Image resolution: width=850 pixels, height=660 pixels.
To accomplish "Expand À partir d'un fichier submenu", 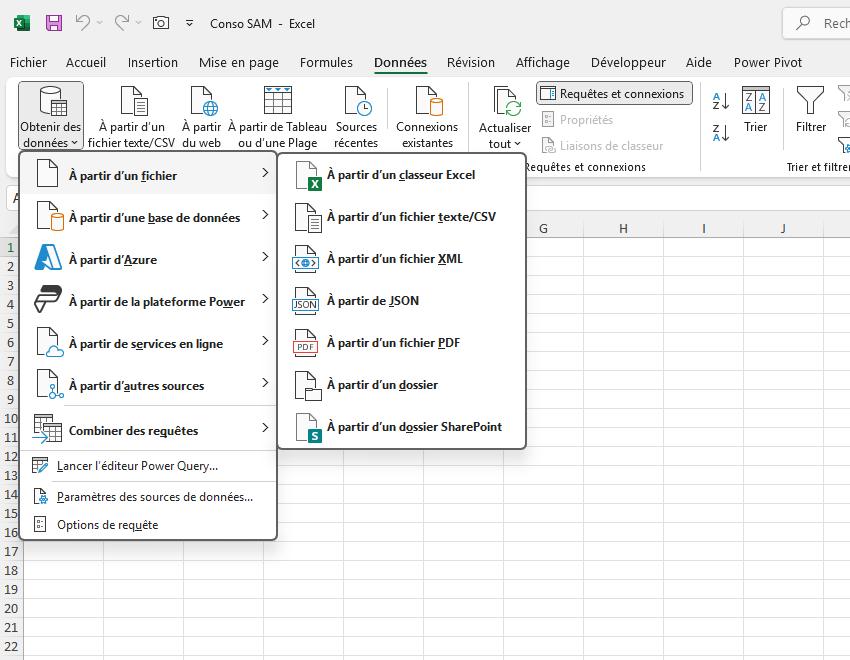I will pos(148,174).
